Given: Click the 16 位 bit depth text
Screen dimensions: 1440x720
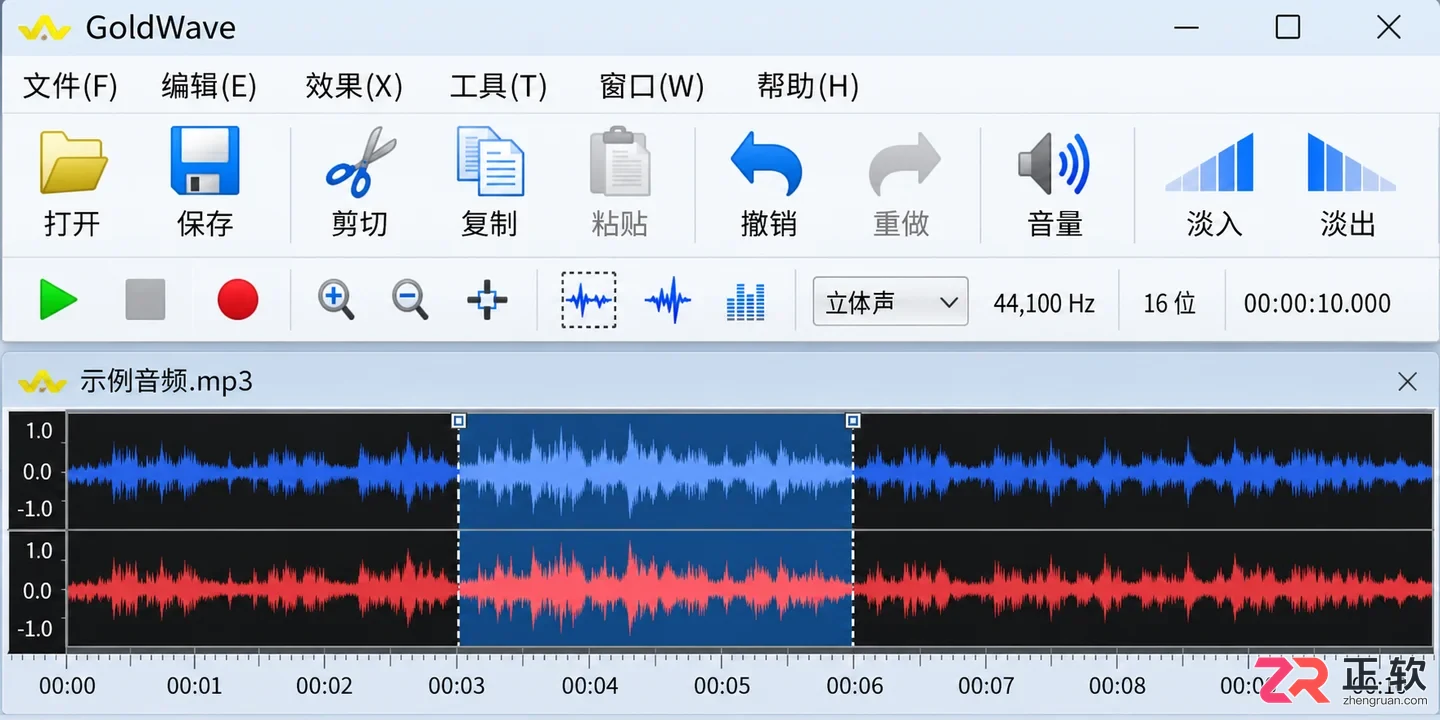Looking at the screenshot, I should (x=1170, y=303).
